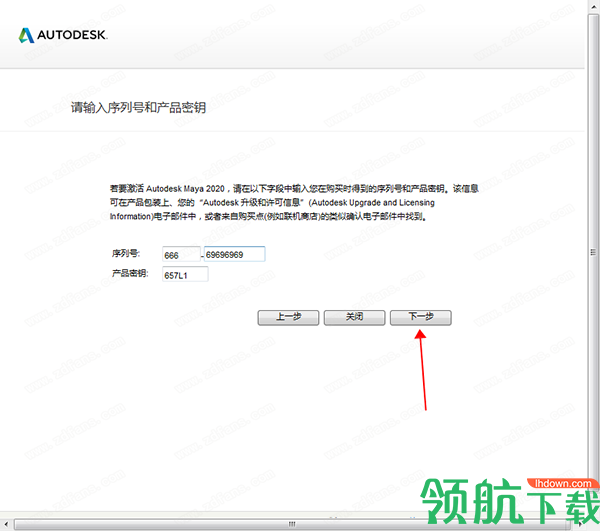Close the dialog with the 关闭 button
Screen dimensions: 600x531
[354, 318]
